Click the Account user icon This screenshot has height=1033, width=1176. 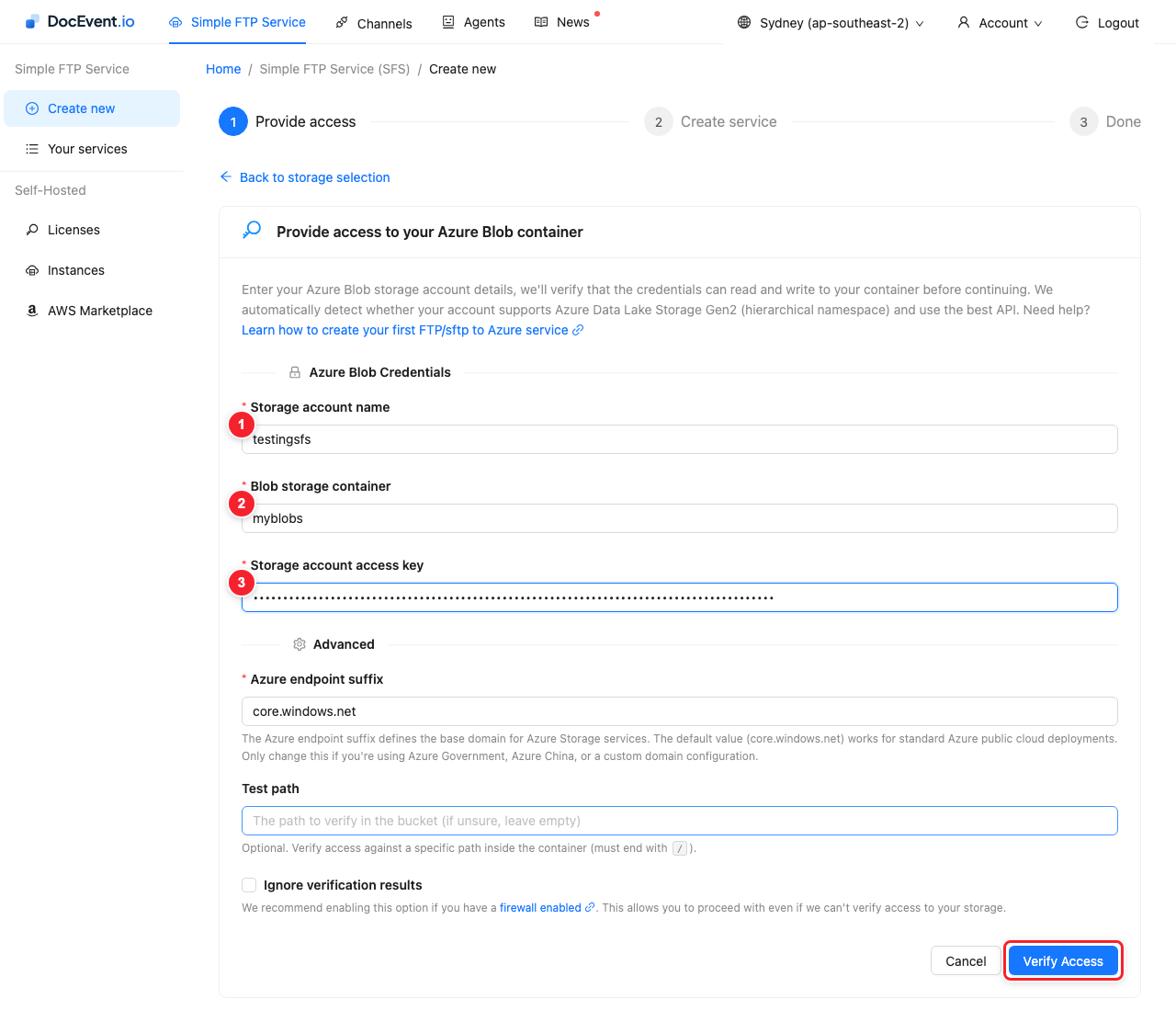[x=964, y=22]
